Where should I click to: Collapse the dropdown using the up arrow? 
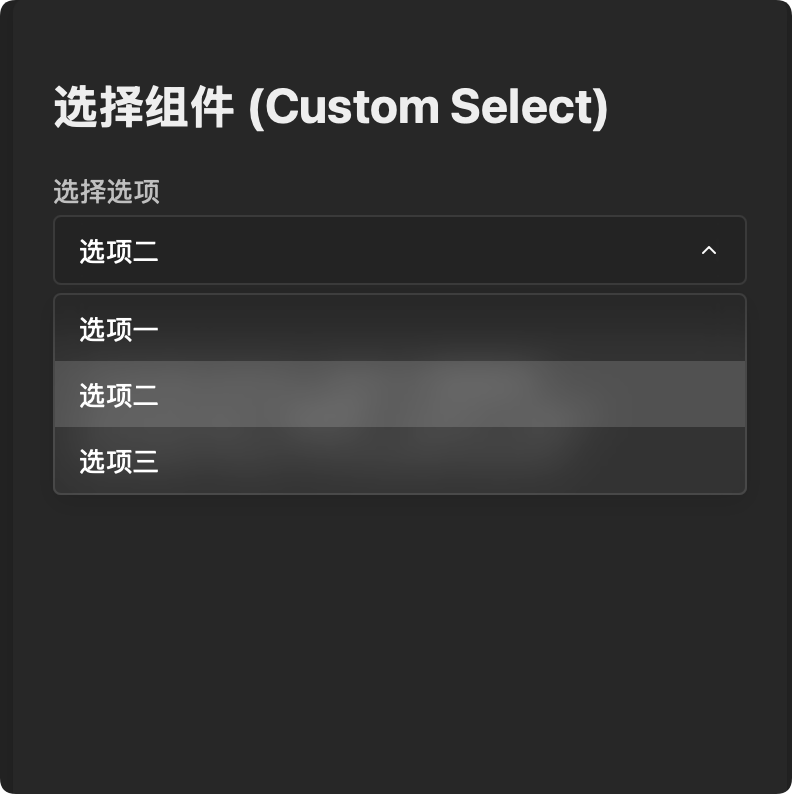click(709, 251)
